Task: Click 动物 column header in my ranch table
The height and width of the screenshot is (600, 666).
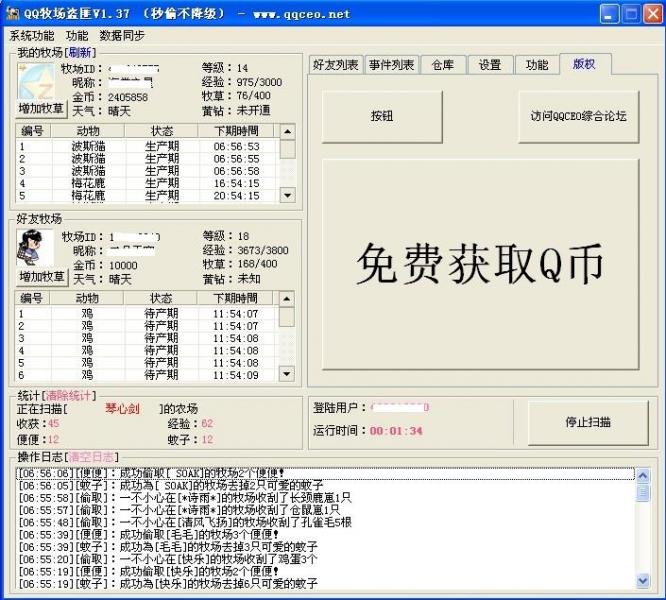Action: (88, 131)
